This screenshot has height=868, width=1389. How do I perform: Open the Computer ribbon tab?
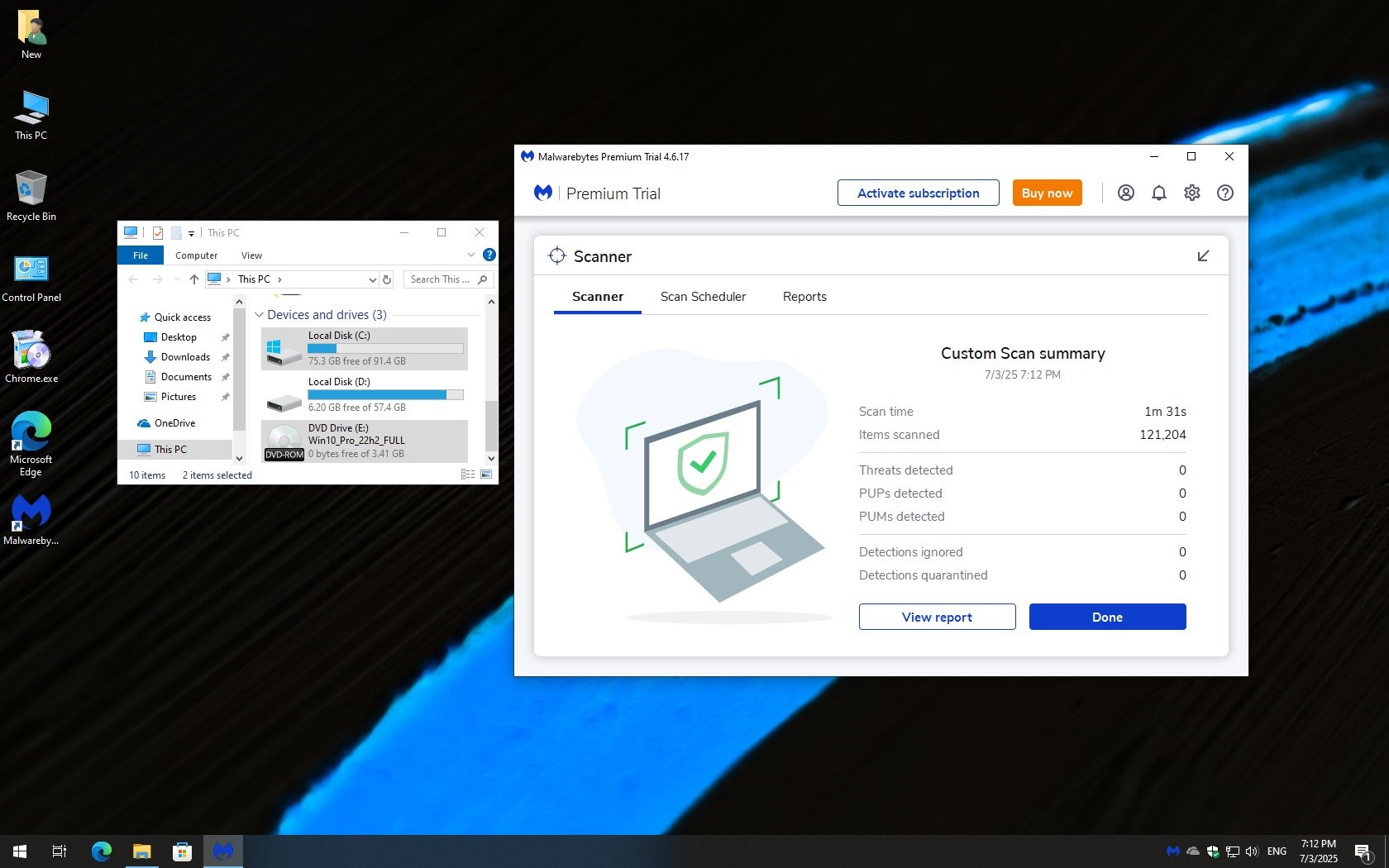click(x=196, y=255)
